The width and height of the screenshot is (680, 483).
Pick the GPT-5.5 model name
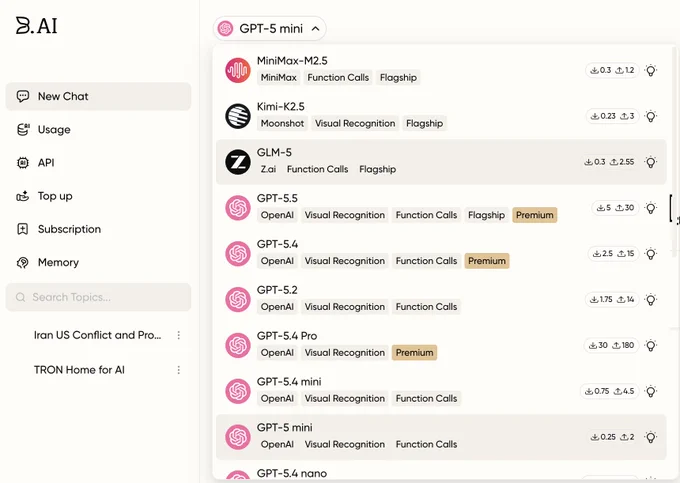pyautogui.click(x=277, y=199)
